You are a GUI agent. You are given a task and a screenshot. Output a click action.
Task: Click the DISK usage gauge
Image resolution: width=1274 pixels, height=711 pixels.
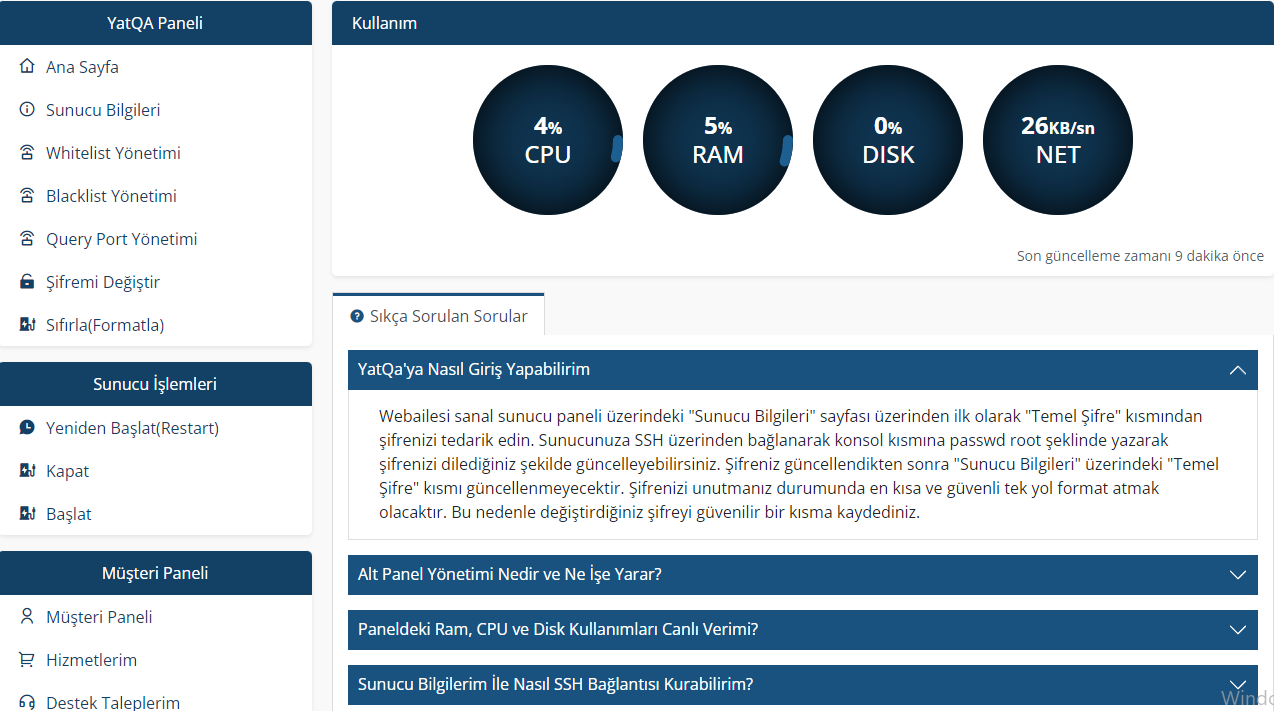(888, 141)
